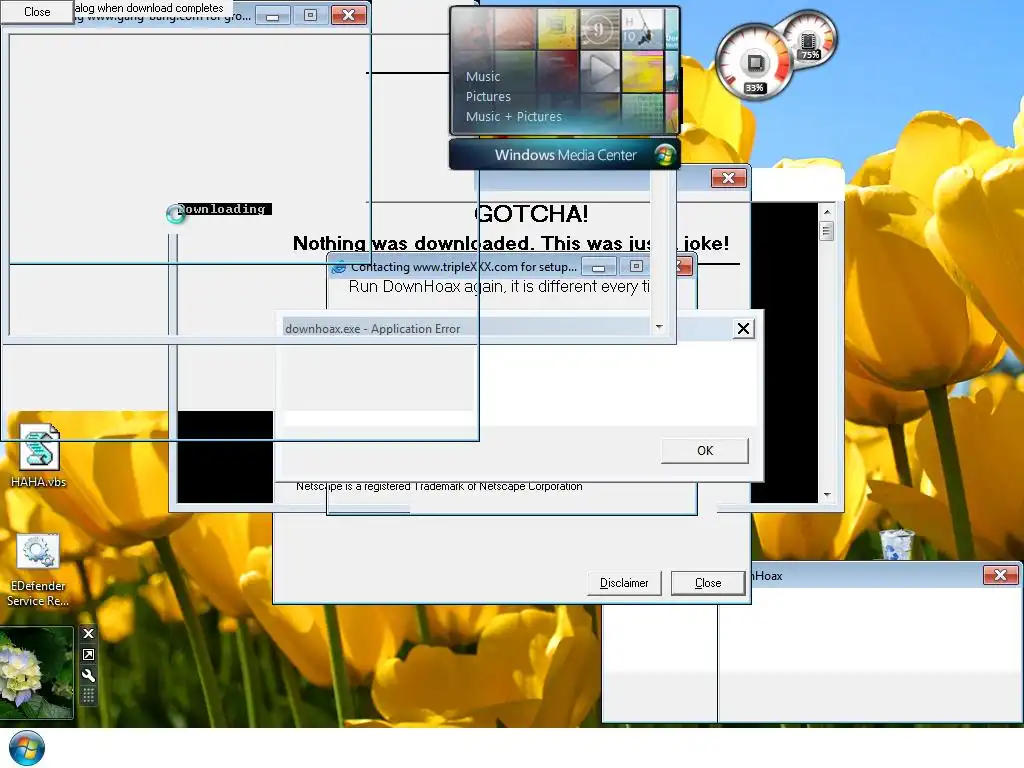Click the CPU meter gadget dial
1024x768 pixels.
754,63
